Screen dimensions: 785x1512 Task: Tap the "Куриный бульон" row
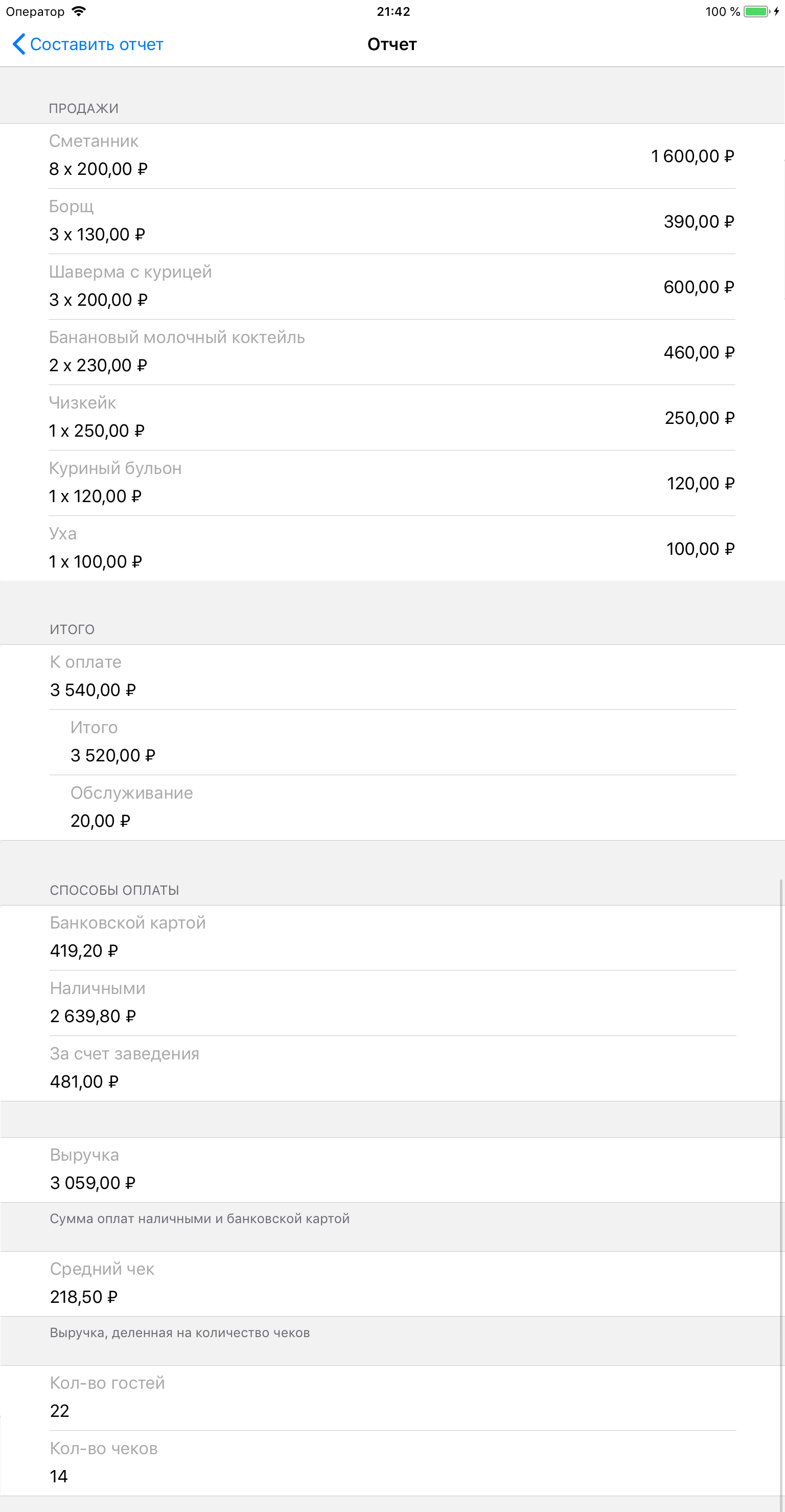click(x=392, y=483)
